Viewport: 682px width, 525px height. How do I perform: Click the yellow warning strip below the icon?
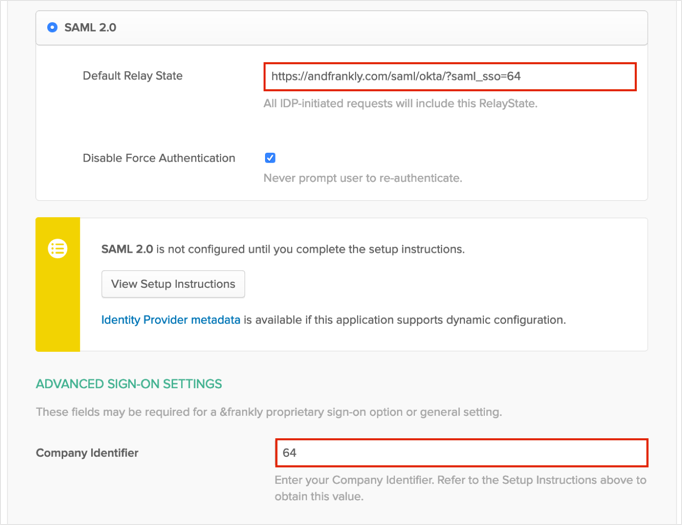[x=58, y=310]
